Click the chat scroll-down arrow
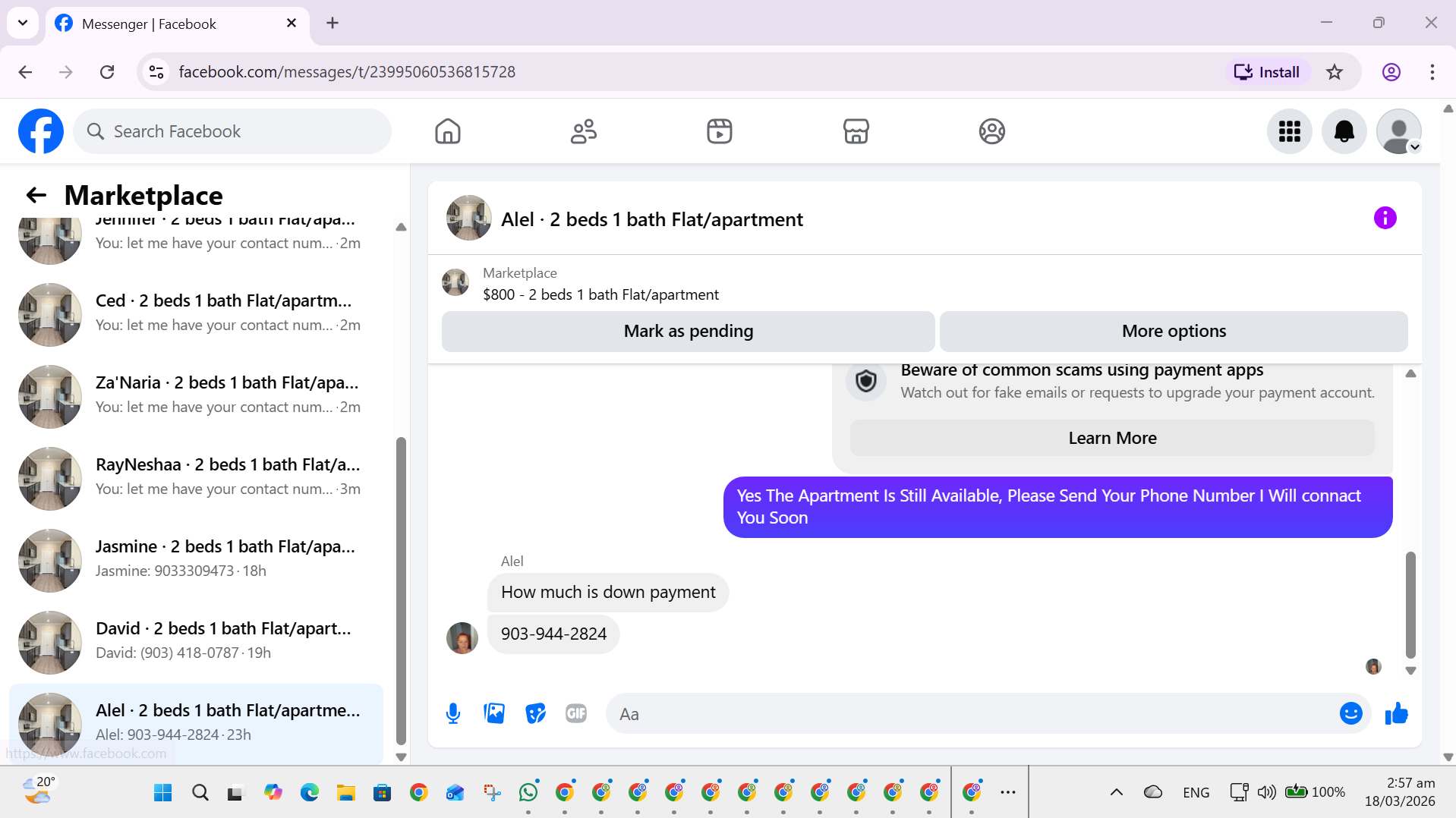The width and height of the screenshot is (1456, 818). pyautogui.click(x=1410, y=671)
